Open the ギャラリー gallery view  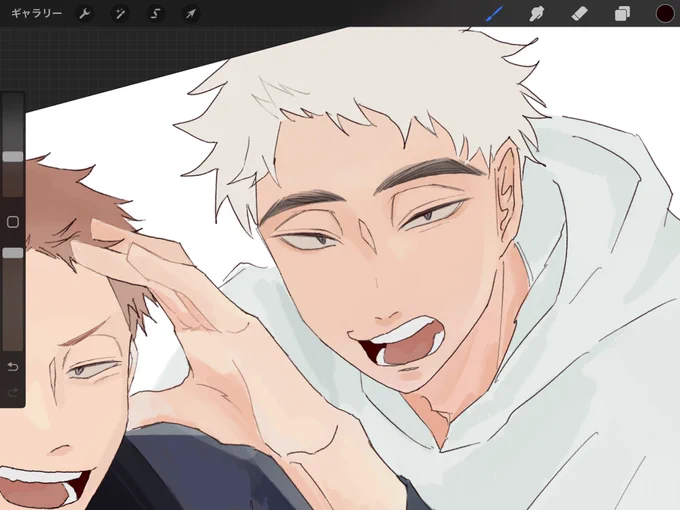36,13
